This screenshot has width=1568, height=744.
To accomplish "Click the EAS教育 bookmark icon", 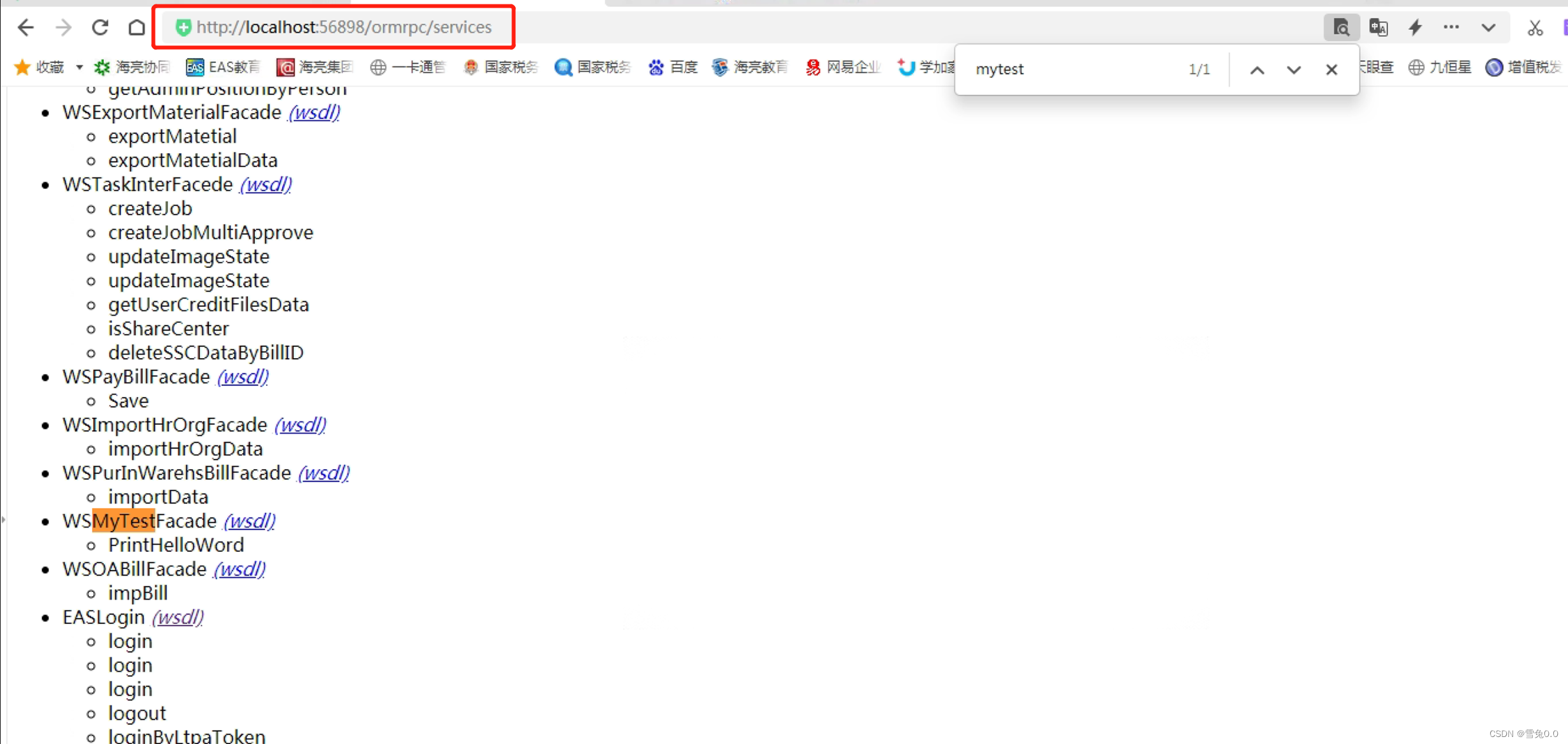I will 194,67.
